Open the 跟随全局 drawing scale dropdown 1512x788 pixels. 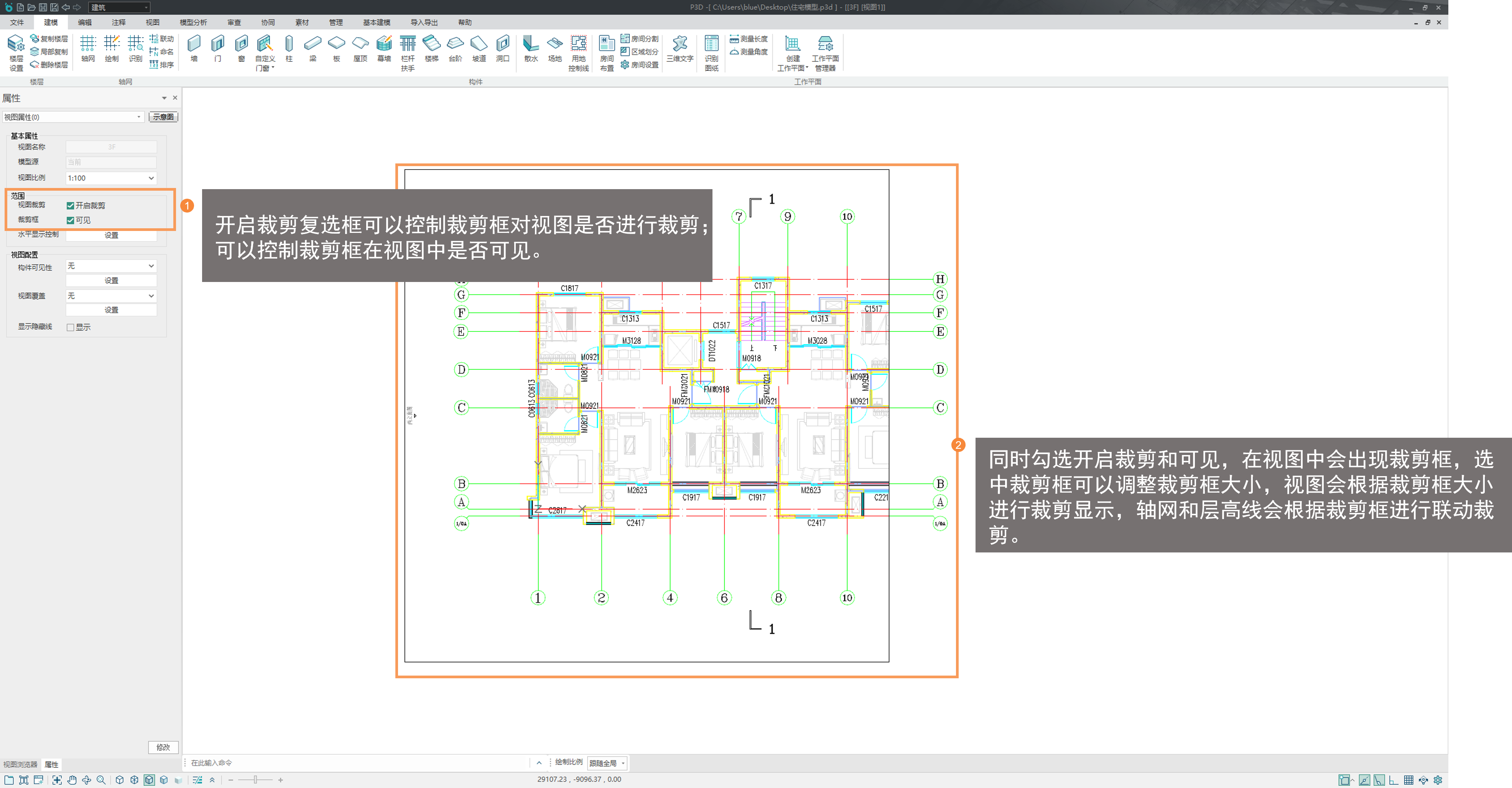click(x=607, y=763)
